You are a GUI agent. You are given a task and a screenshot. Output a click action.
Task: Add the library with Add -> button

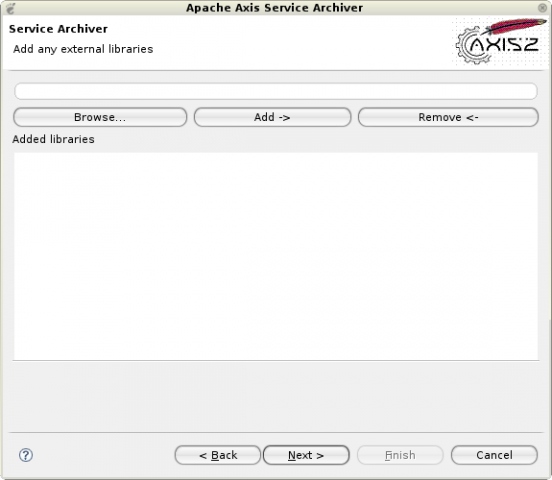click(x=272, y=117)
